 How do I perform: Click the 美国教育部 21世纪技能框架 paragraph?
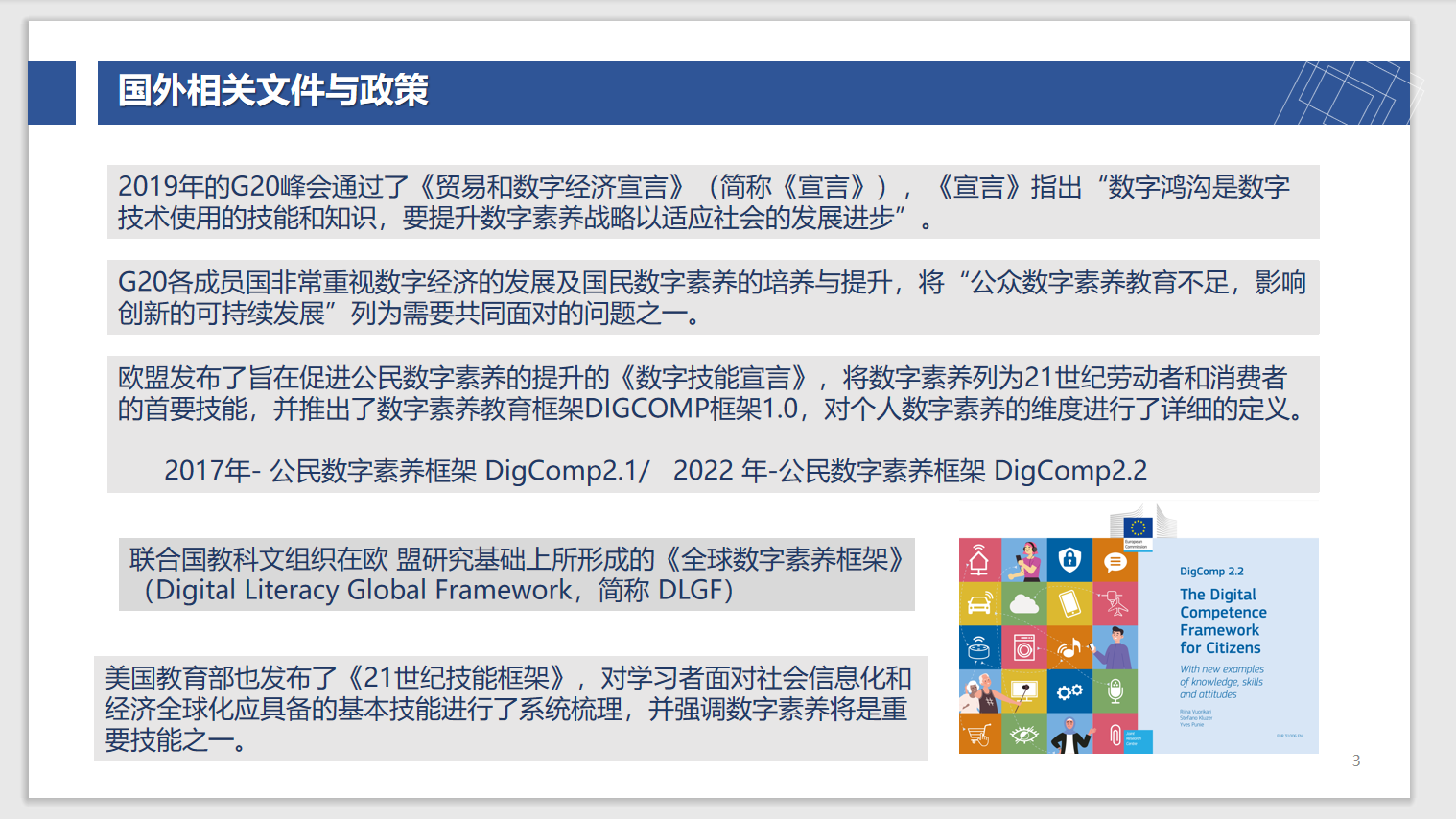coord(510,709)
